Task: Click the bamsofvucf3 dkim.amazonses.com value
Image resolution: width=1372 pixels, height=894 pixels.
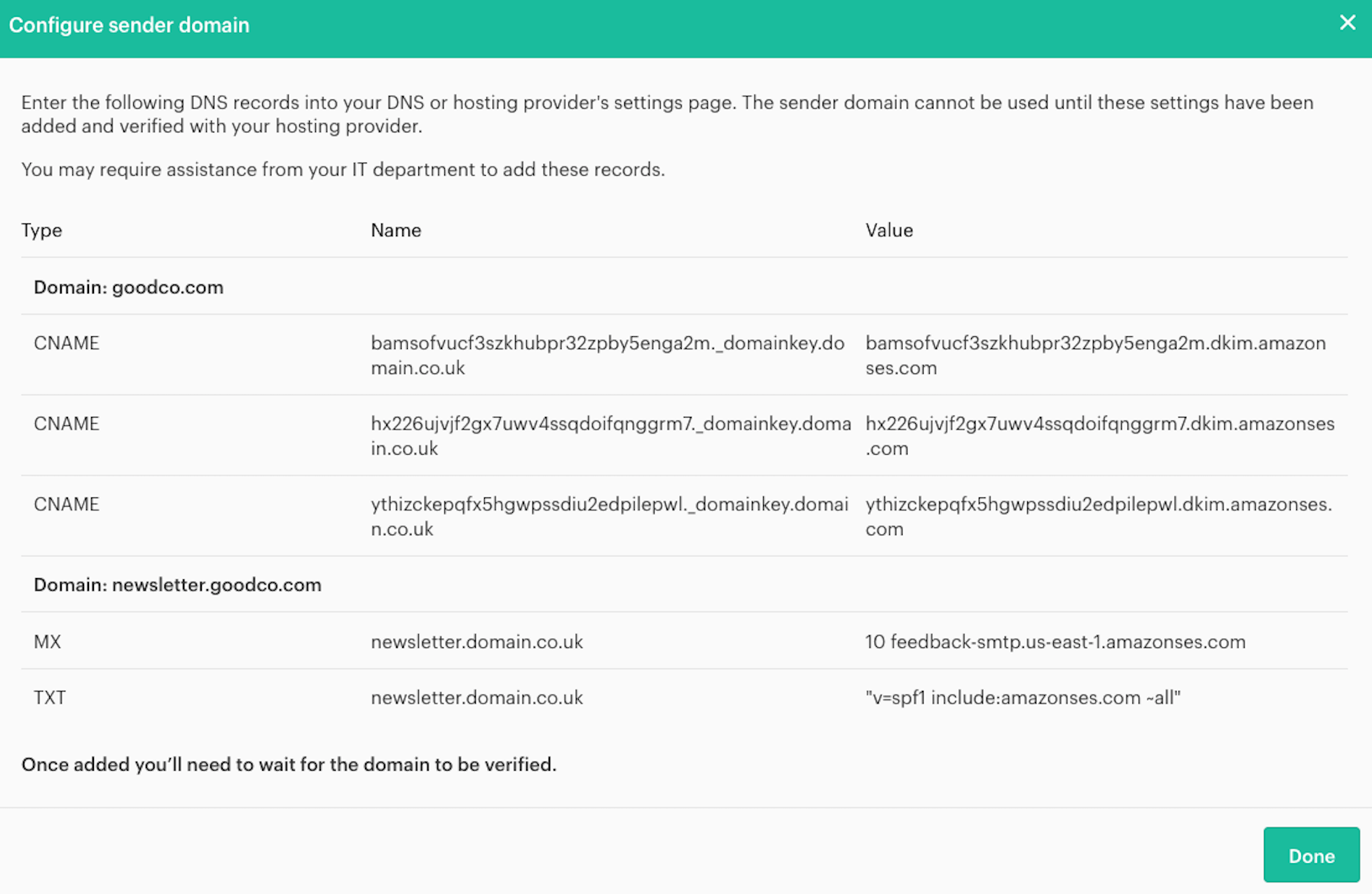Action: point(1095,355)
